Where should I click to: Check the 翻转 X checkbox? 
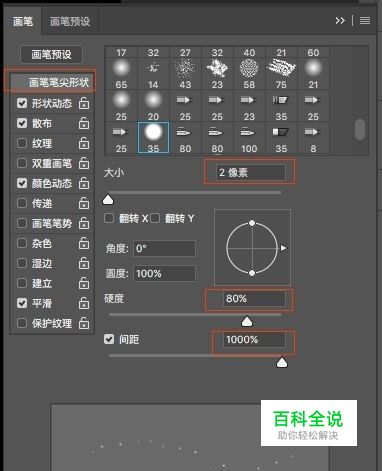click(x=109, y=218)
